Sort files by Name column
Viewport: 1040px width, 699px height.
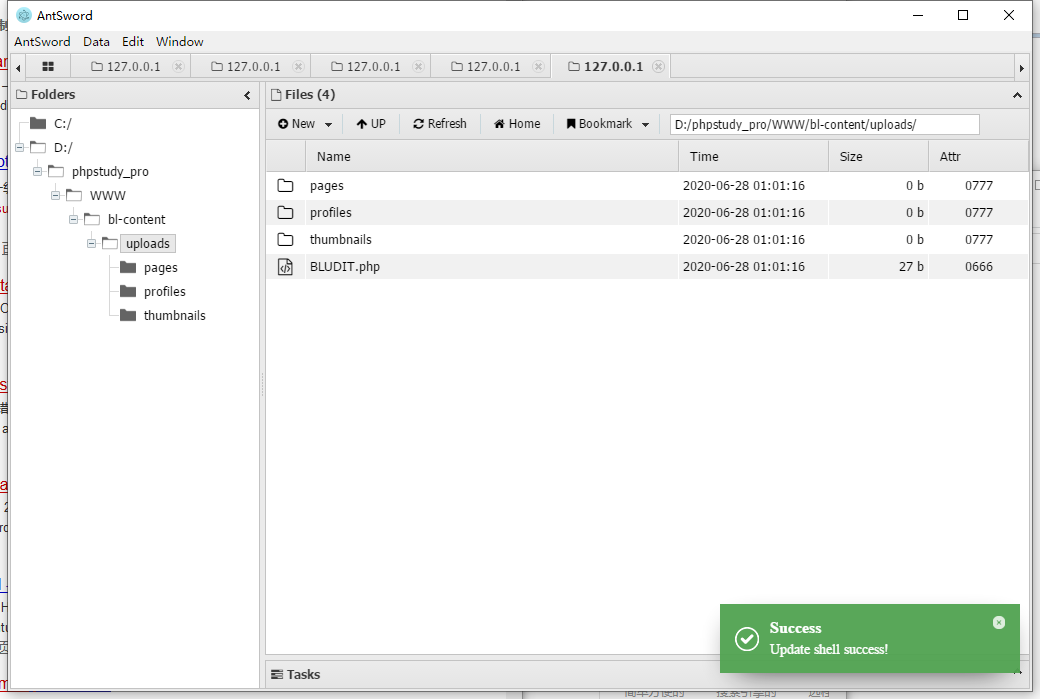point(492,157)
